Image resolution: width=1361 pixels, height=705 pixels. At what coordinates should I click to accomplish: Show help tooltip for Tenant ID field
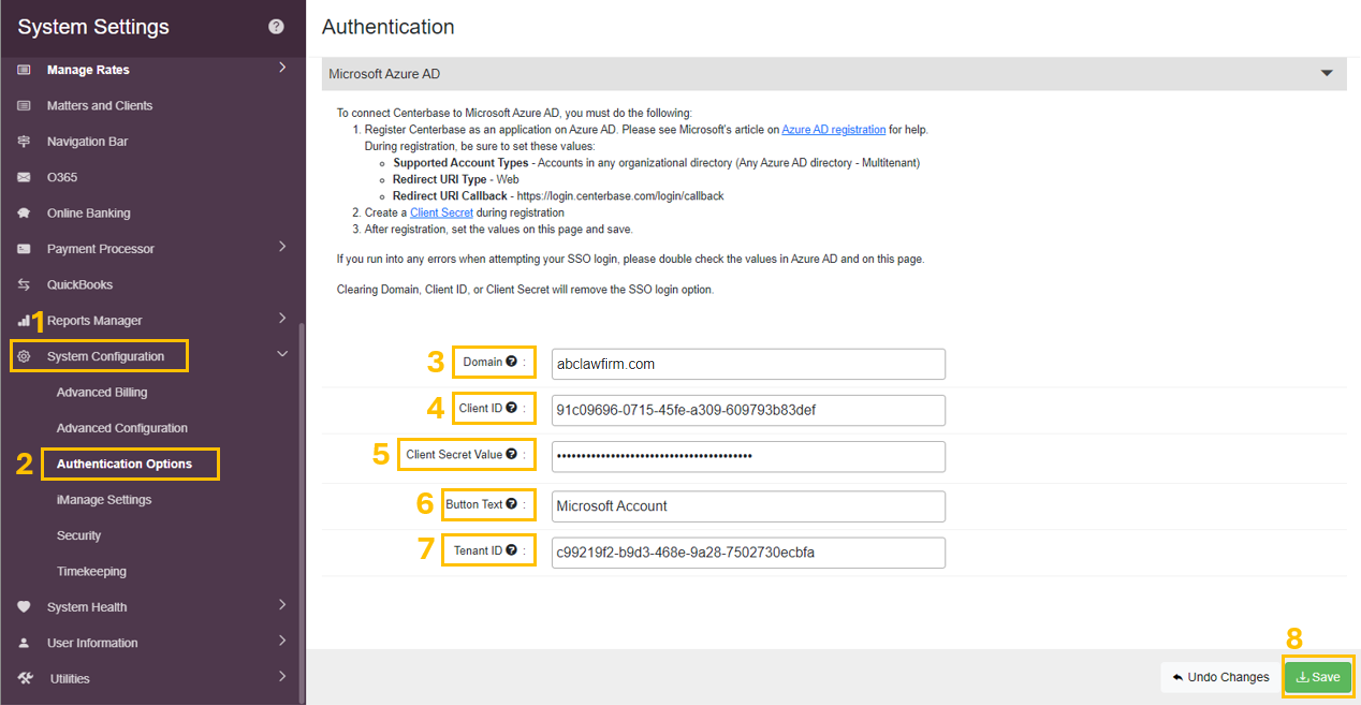[511, 550]
